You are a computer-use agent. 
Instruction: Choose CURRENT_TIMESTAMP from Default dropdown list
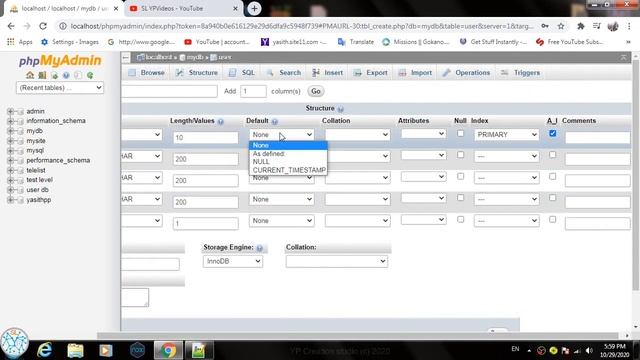(x=288, y=170)
